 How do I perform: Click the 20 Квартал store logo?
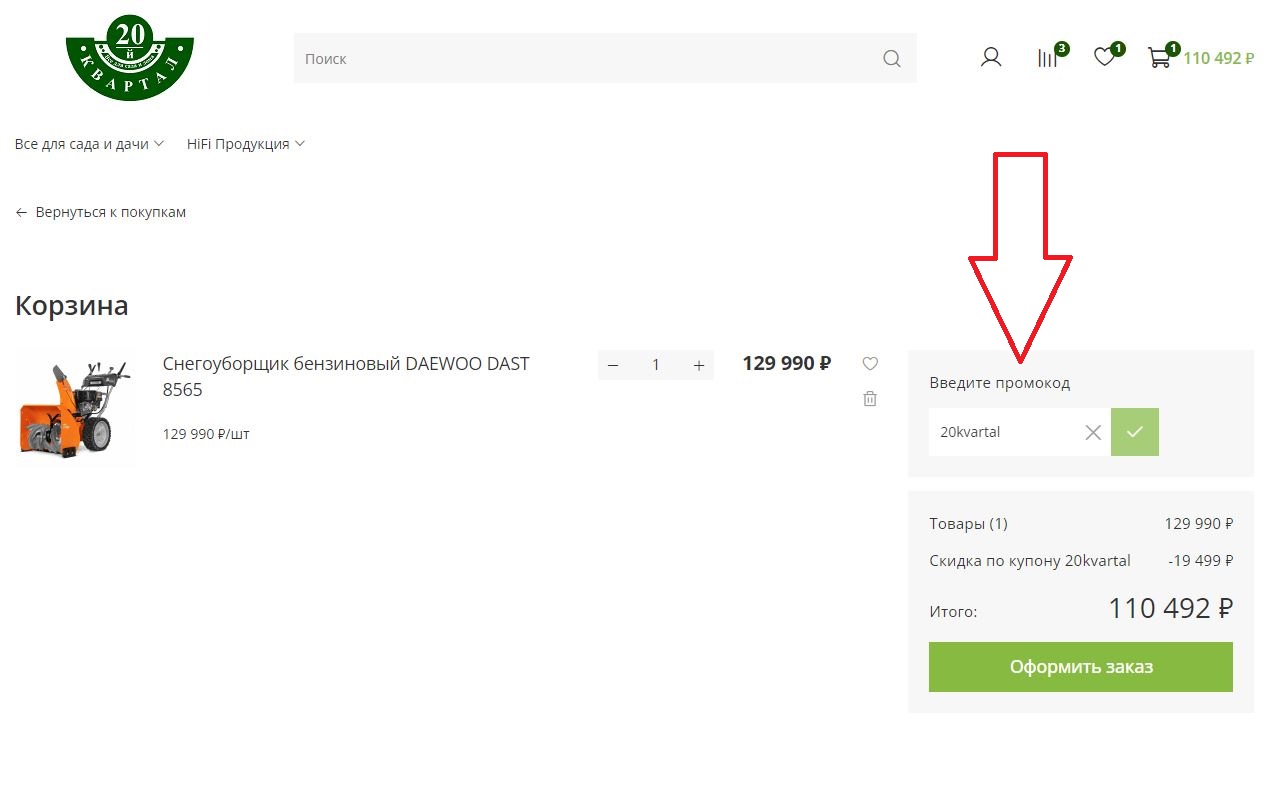coord(130,58)
